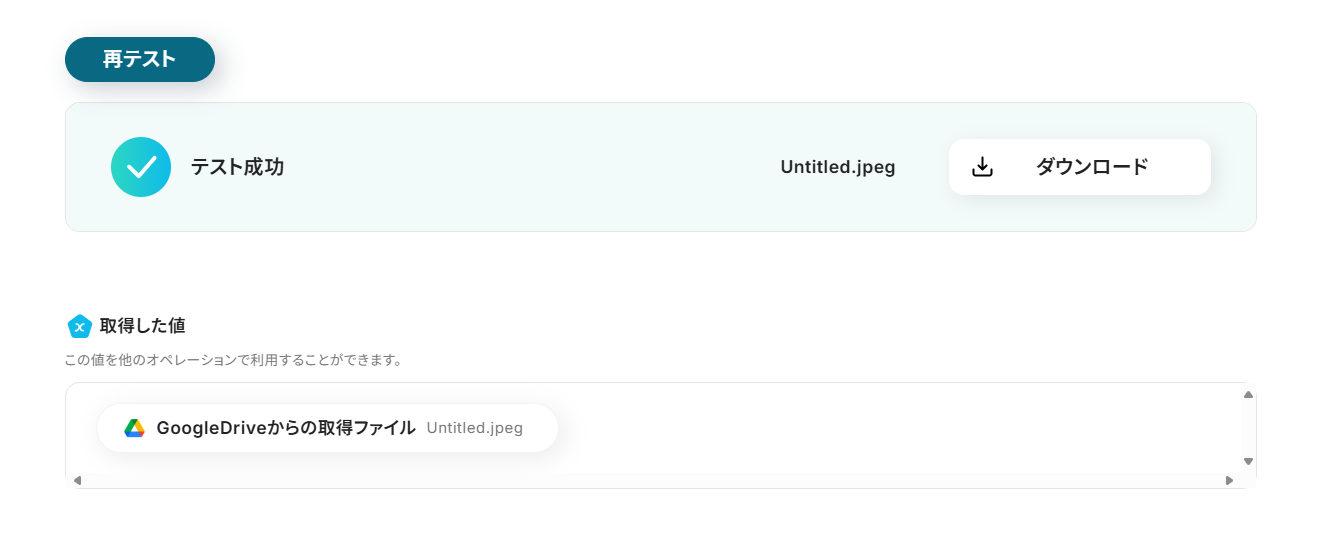Select the テスト成功 status text
The width and height of the screenshot is (1329, 549).
237,167
